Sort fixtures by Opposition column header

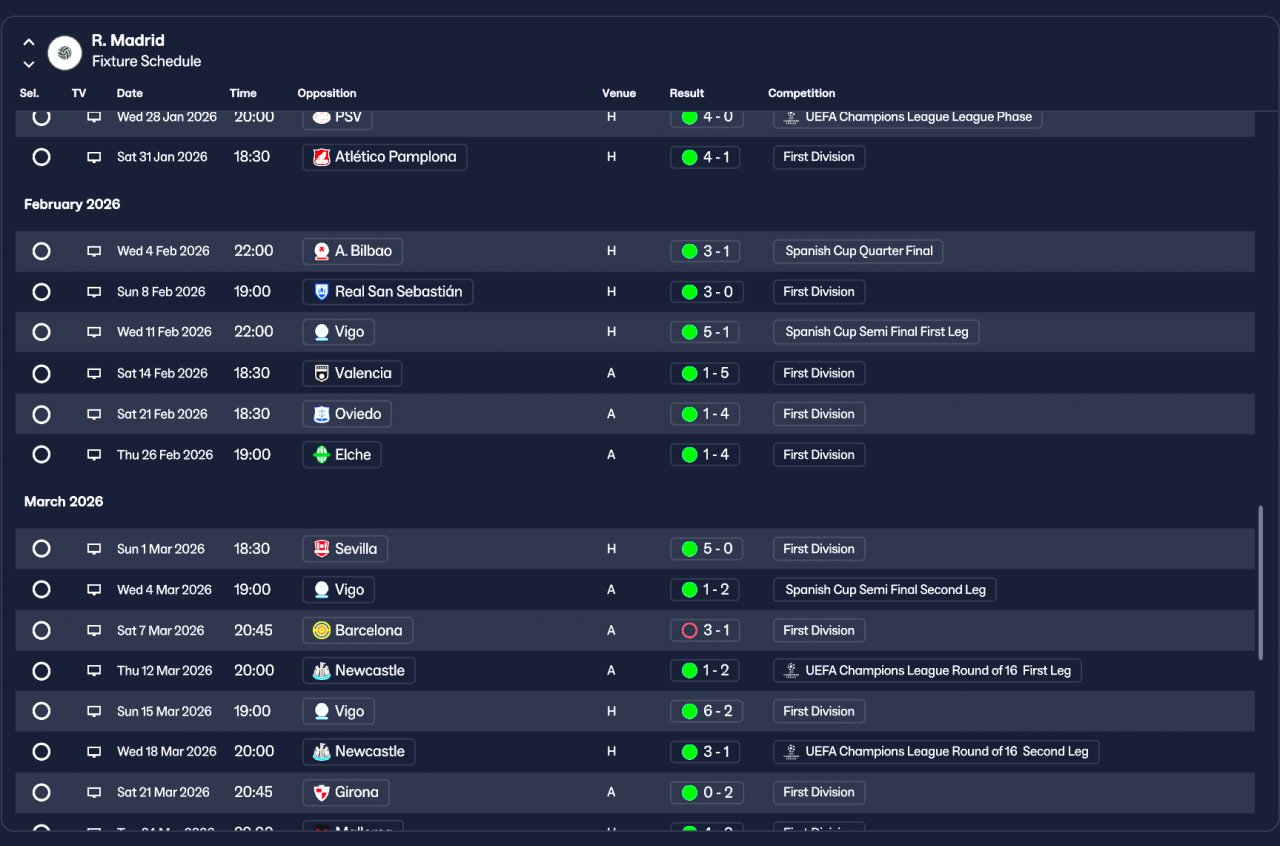[327, 93]
